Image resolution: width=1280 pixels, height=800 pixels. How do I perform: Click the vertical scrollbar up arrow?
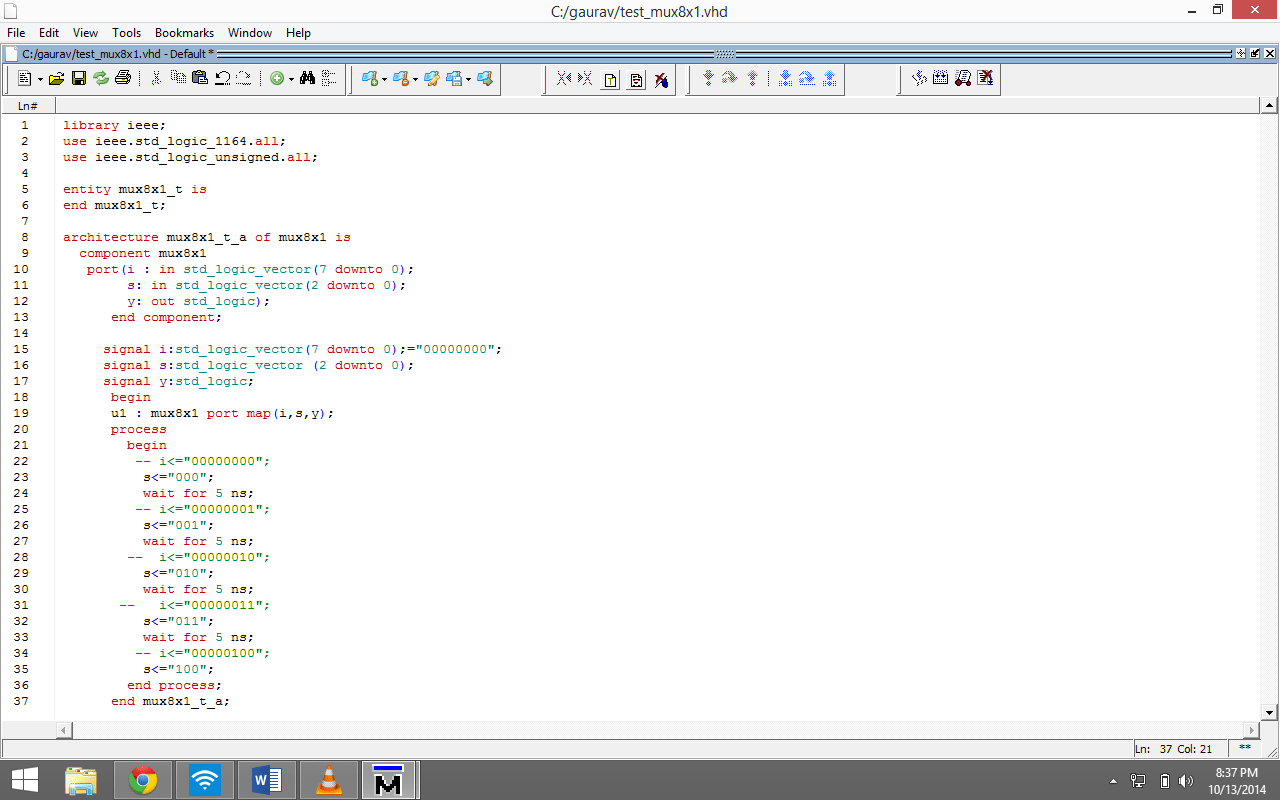tap(1270, 105)
